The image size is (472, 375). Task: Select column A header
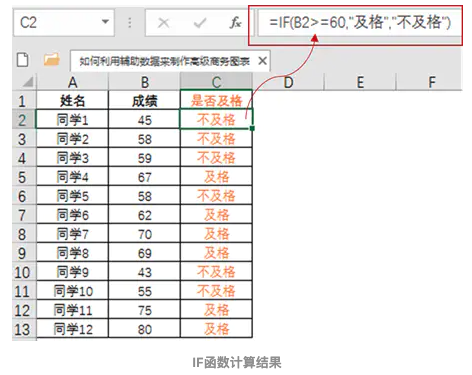(72, 82)
